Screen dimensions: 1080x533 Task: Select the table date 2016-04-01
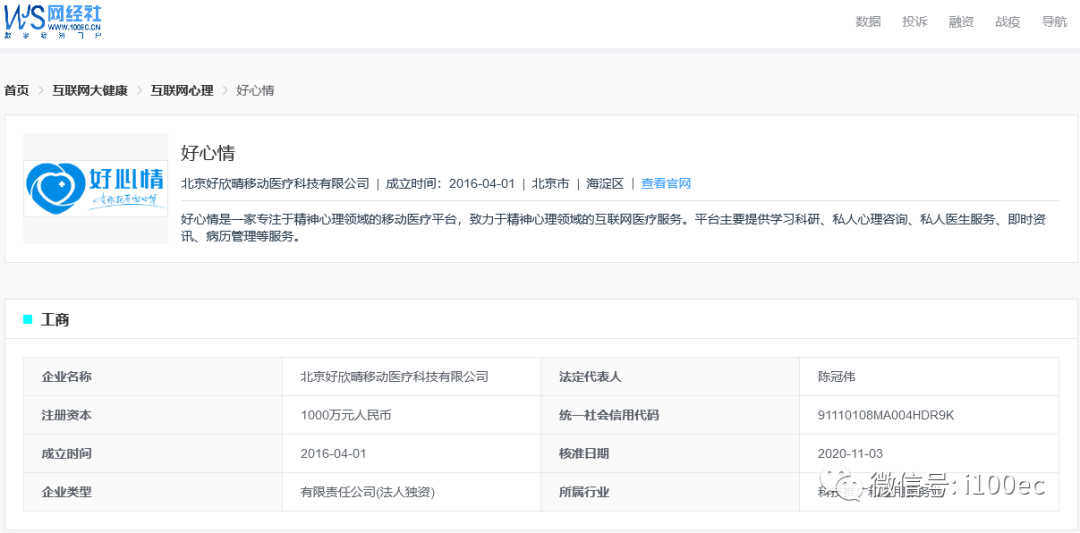coord(333,454)
